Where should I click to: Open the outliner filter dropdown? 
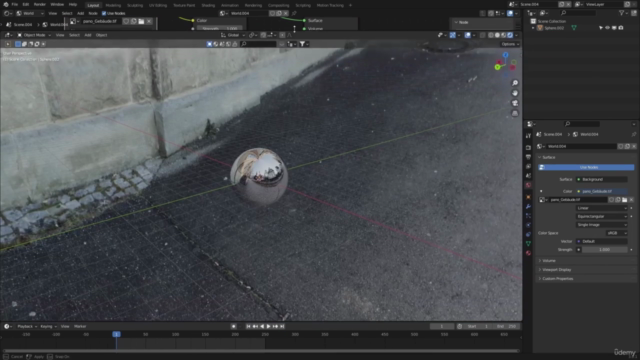tap(623, 13)
